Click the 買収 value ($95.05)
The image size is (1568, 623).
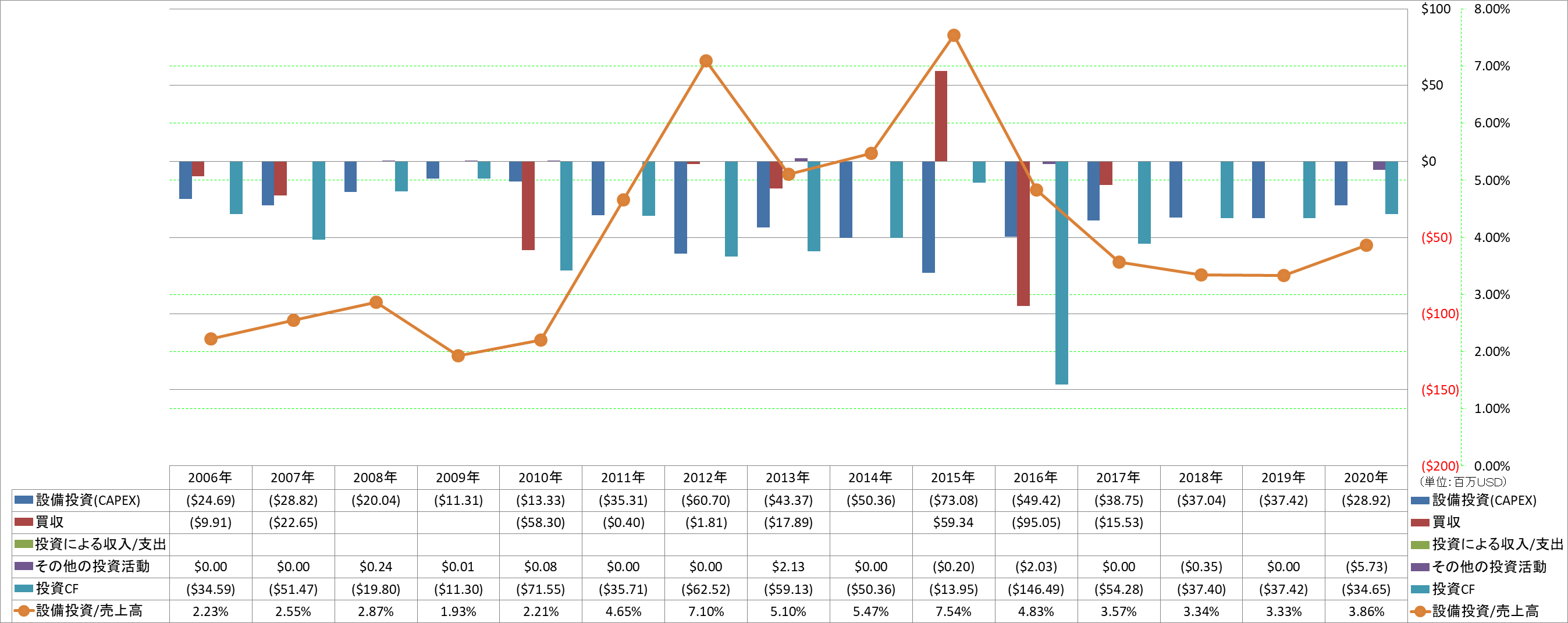pos(1036,522)
